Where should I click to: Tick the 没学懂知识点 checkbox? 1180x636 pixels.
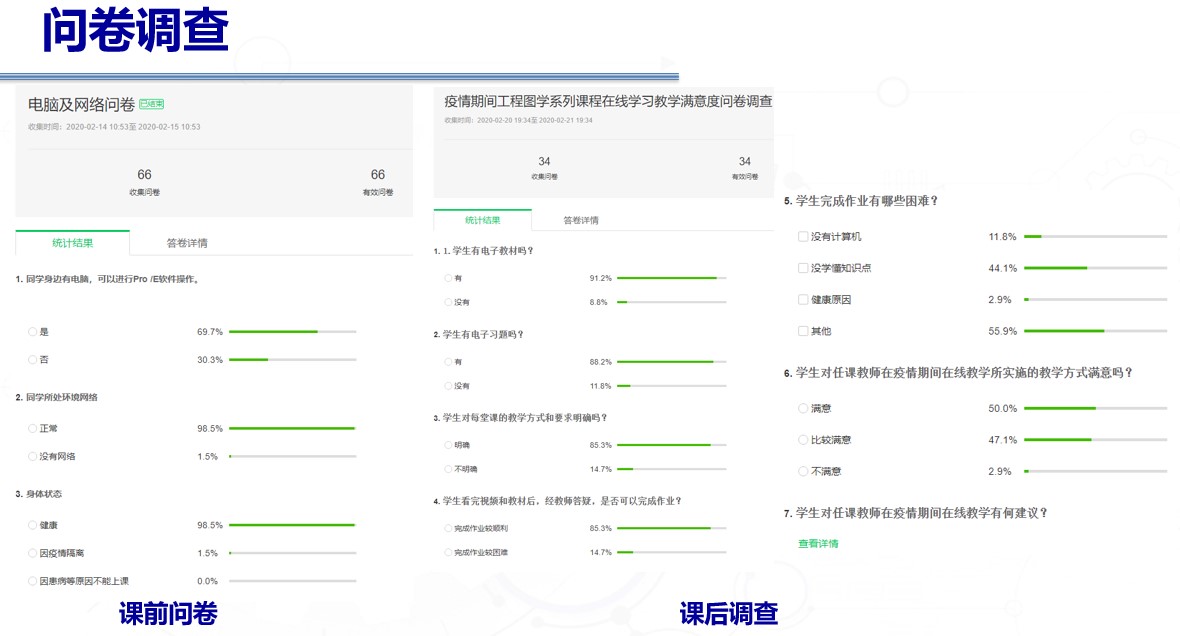tap(803, 268)
